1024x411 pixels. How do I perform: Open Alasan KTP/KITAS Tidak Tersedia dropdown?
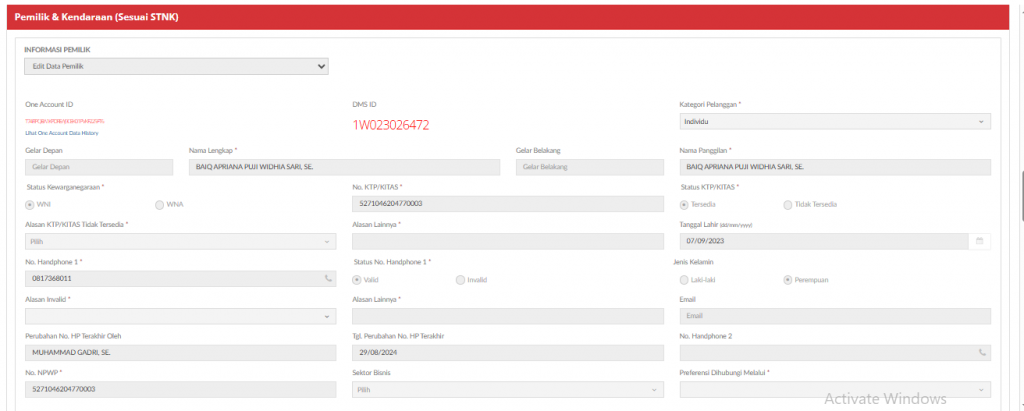point(180,241)
